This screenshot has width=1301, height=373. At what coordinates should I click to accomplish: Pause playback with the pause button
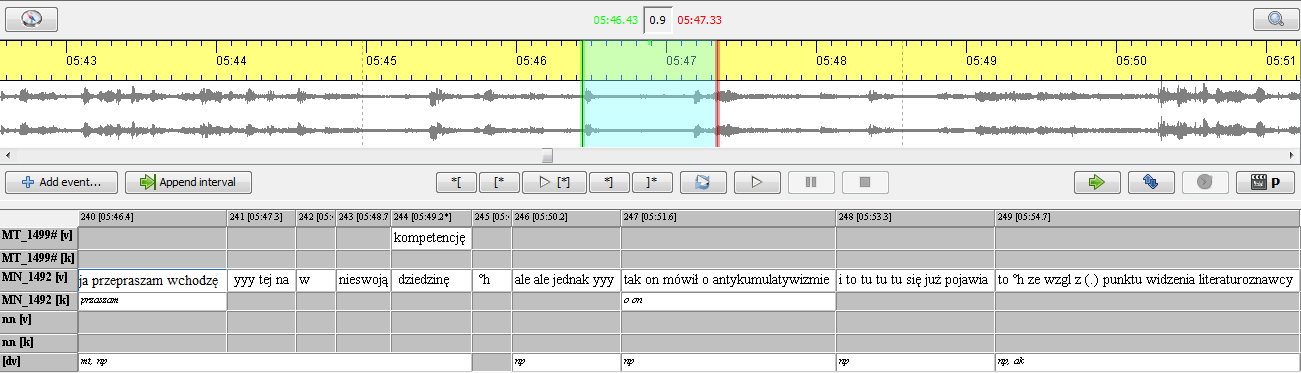pos(811,182)
